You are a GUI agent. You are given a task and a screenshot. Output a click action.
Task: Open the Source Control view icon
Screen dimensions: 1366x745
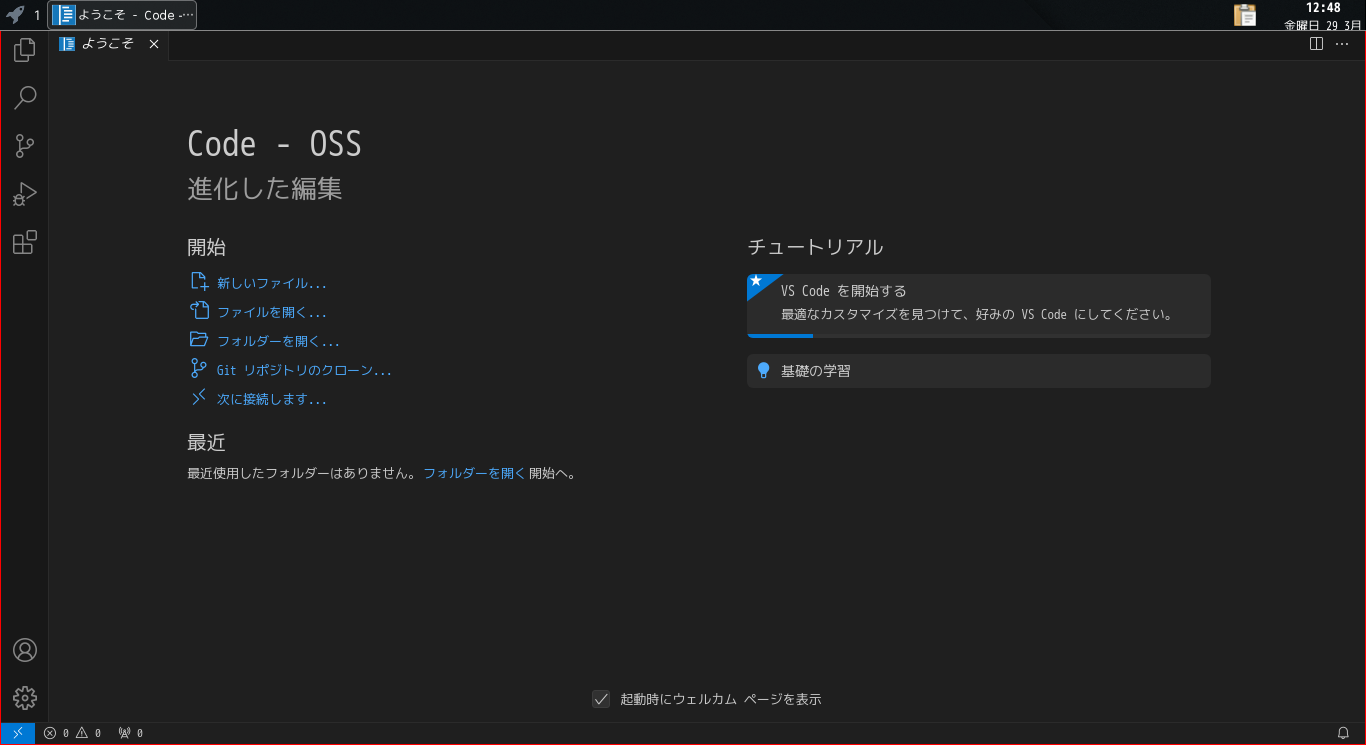click(x=25, y=146)
